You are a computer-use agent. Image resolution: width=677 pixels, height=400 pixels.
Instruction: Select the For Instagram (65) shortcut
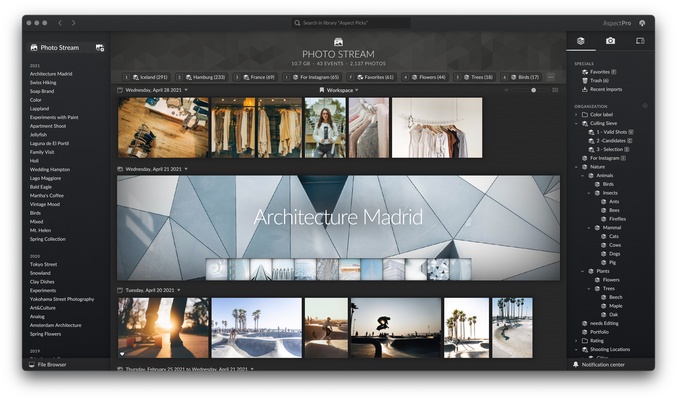click(312, 77)
